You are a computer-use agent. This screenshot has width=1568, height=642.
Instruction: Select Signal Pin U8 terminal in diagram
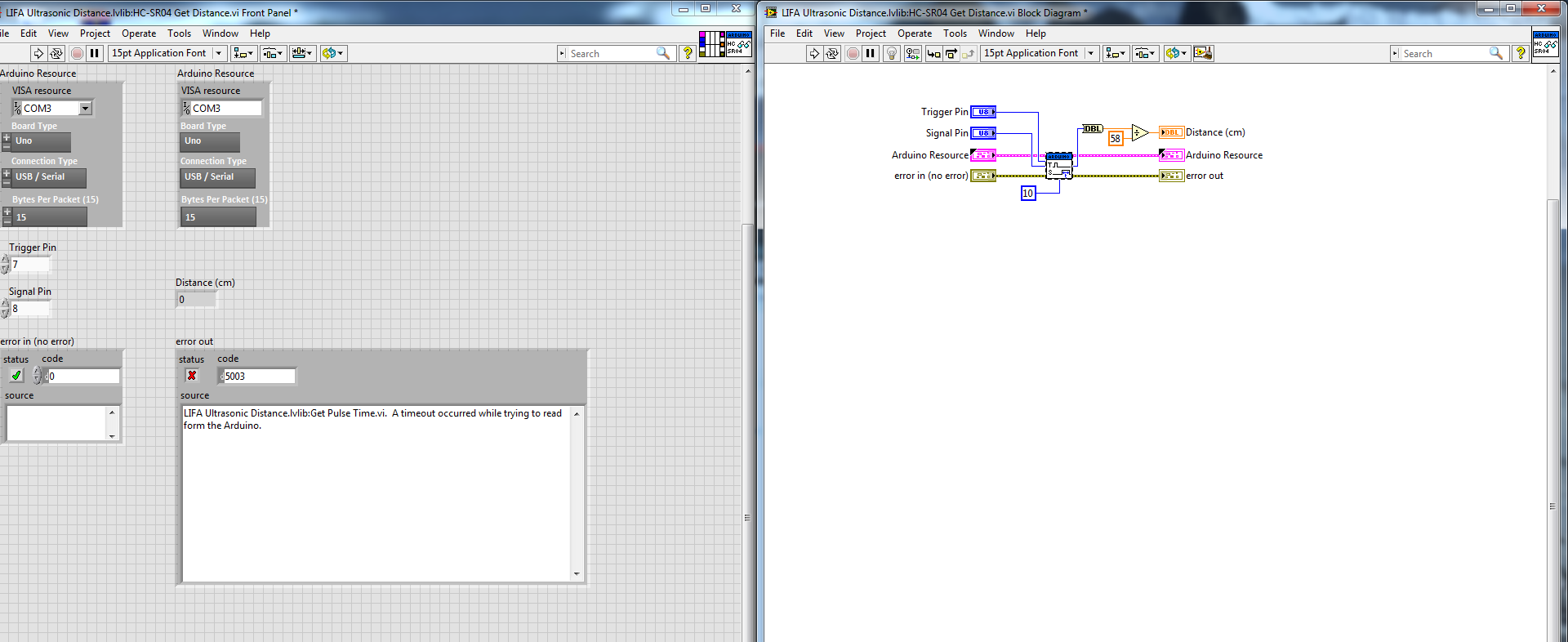click(983, 133)
